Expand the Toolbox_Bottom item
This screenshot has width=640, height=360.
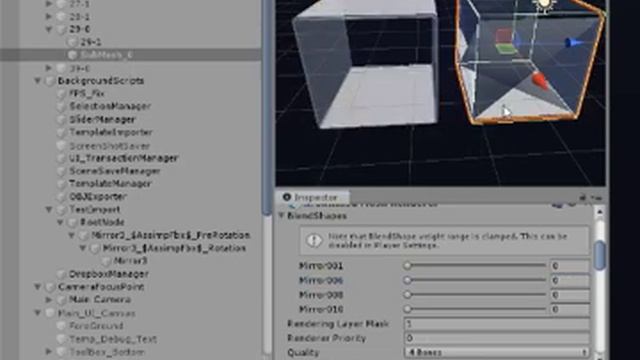(x=49, y=351)
